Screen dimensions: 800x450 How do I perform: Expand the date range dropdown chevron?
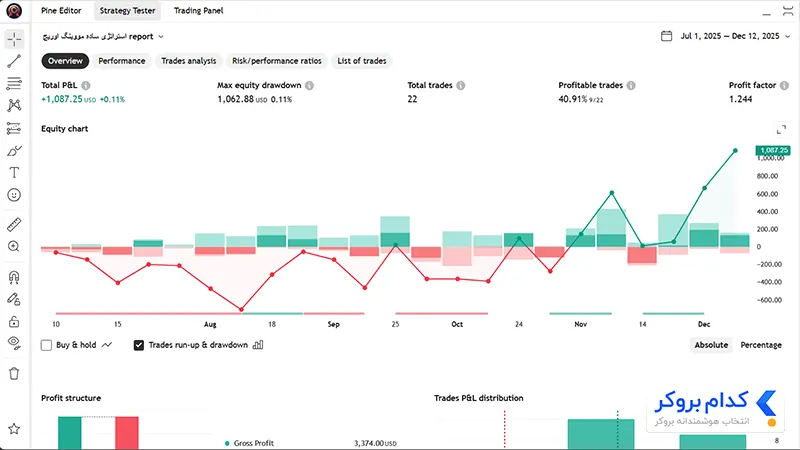tap(788, 36)
